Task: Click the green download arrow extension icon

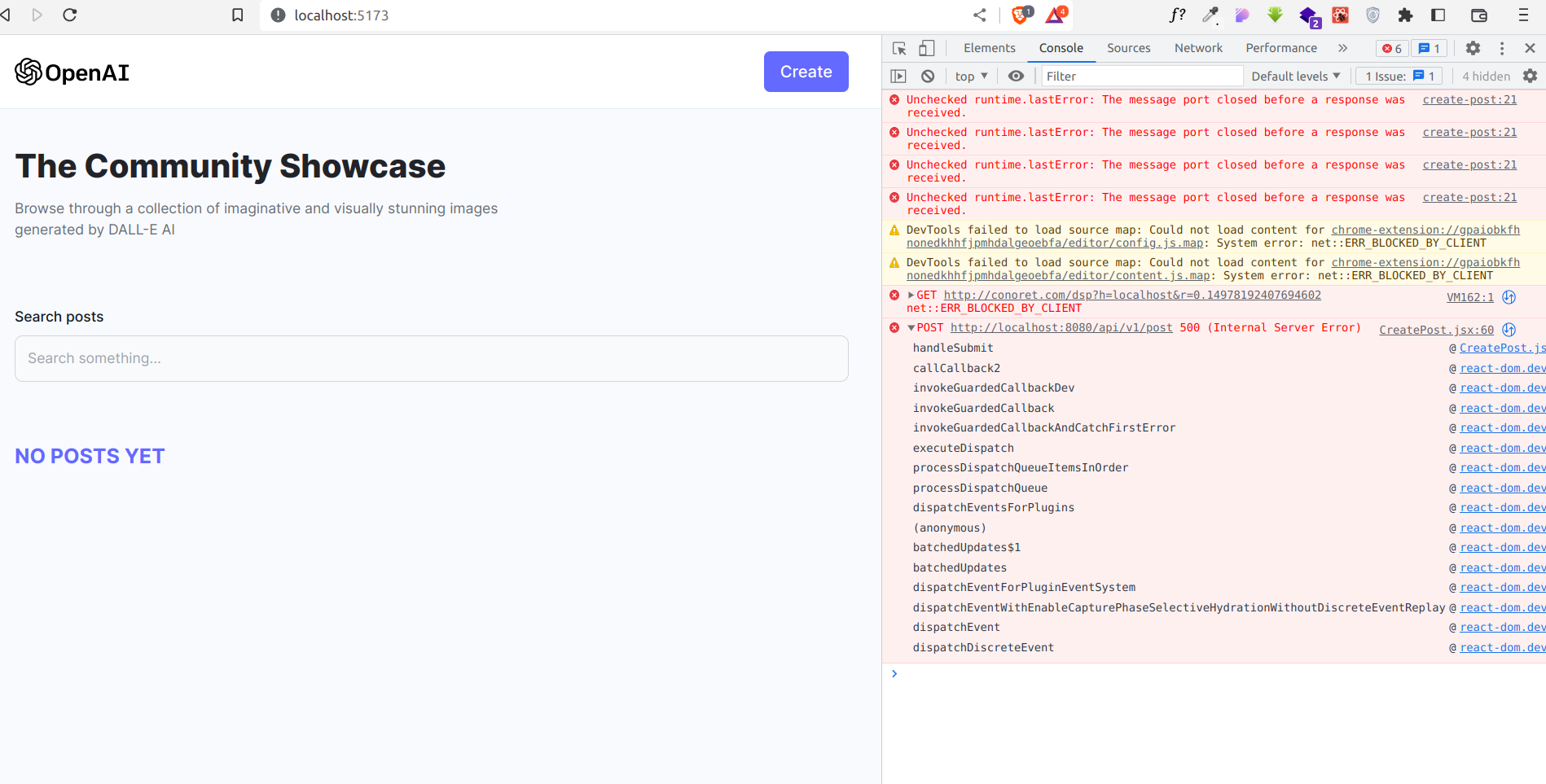Action: coord(1275,15)
